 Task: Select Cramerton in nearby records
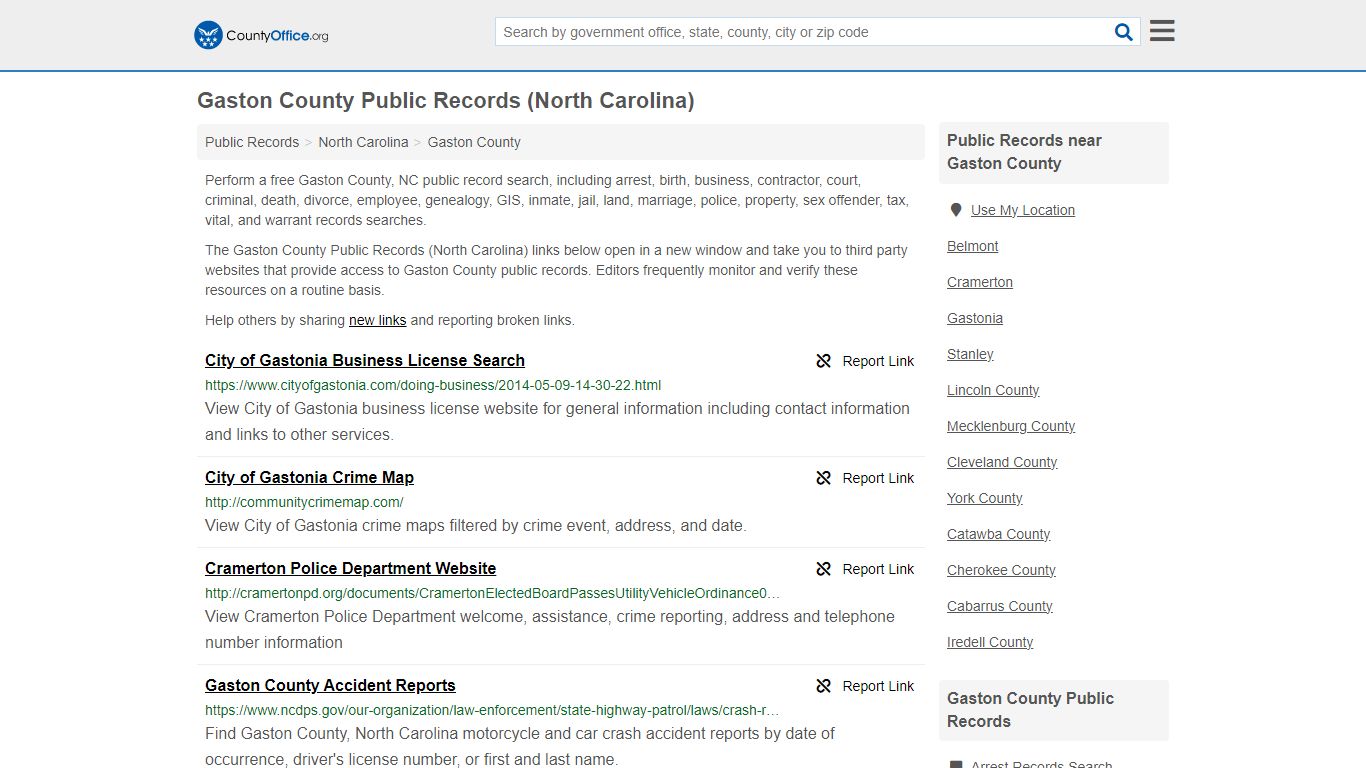click(980, 282)
